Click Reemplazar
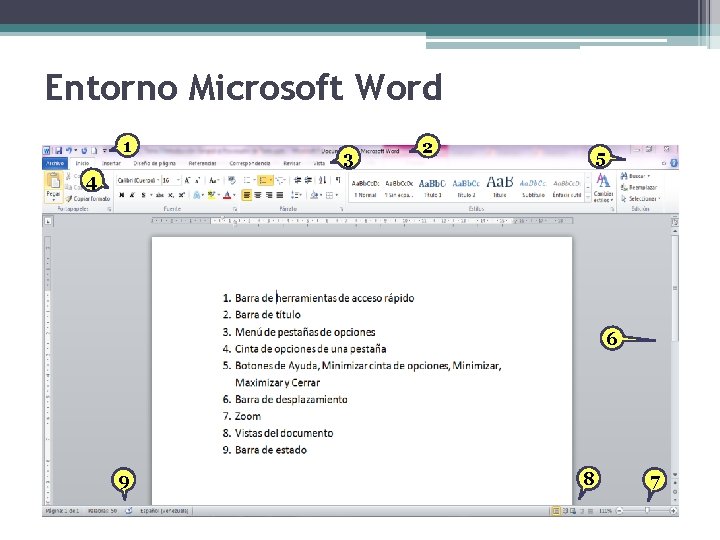The width and height of the screenshot is (720, 540). pos(639,187)
